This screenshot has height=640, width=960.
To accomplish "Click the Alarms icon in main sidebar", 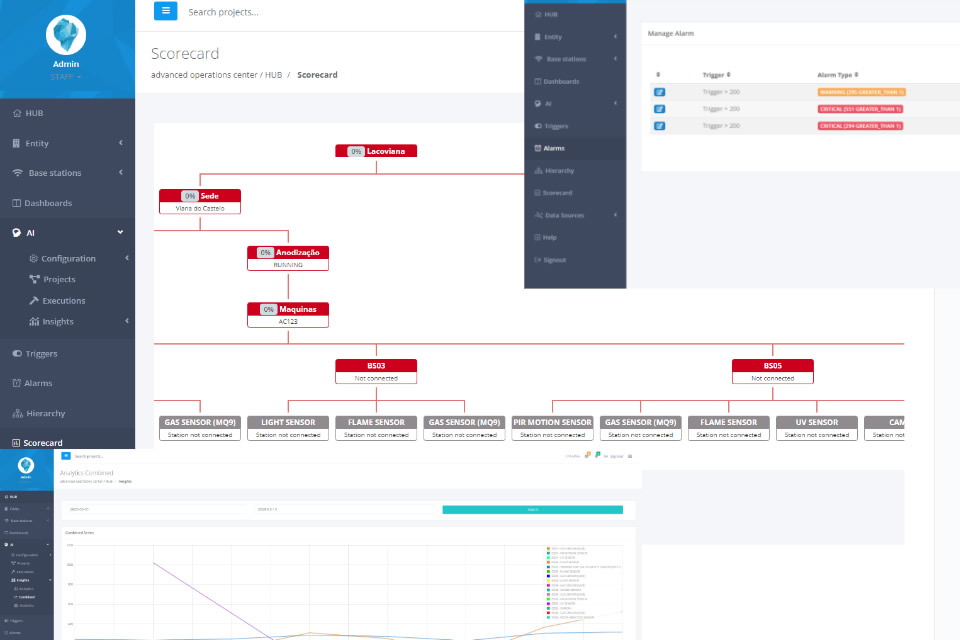I will [x=17, y=383].
